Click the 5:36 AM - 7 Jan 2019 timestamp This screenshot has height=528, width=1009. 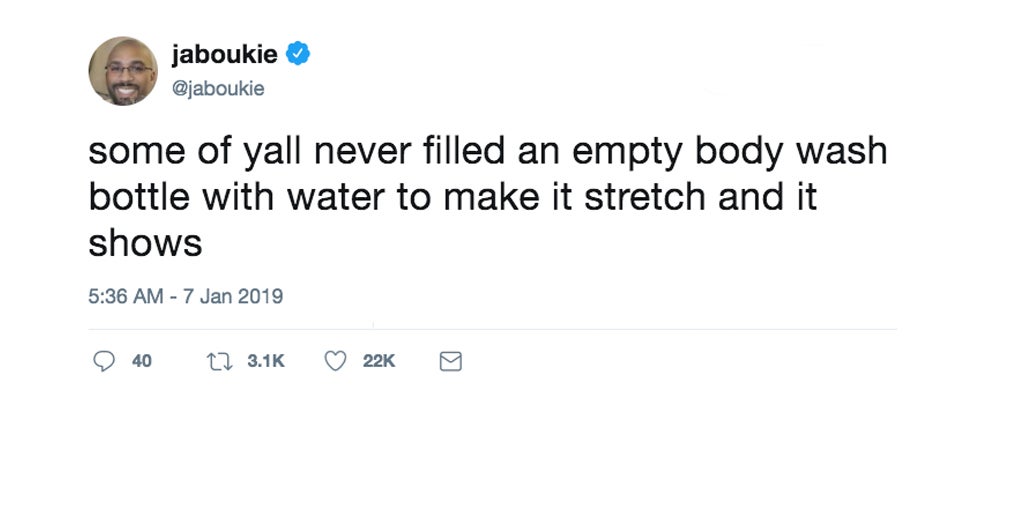[185, 296]
